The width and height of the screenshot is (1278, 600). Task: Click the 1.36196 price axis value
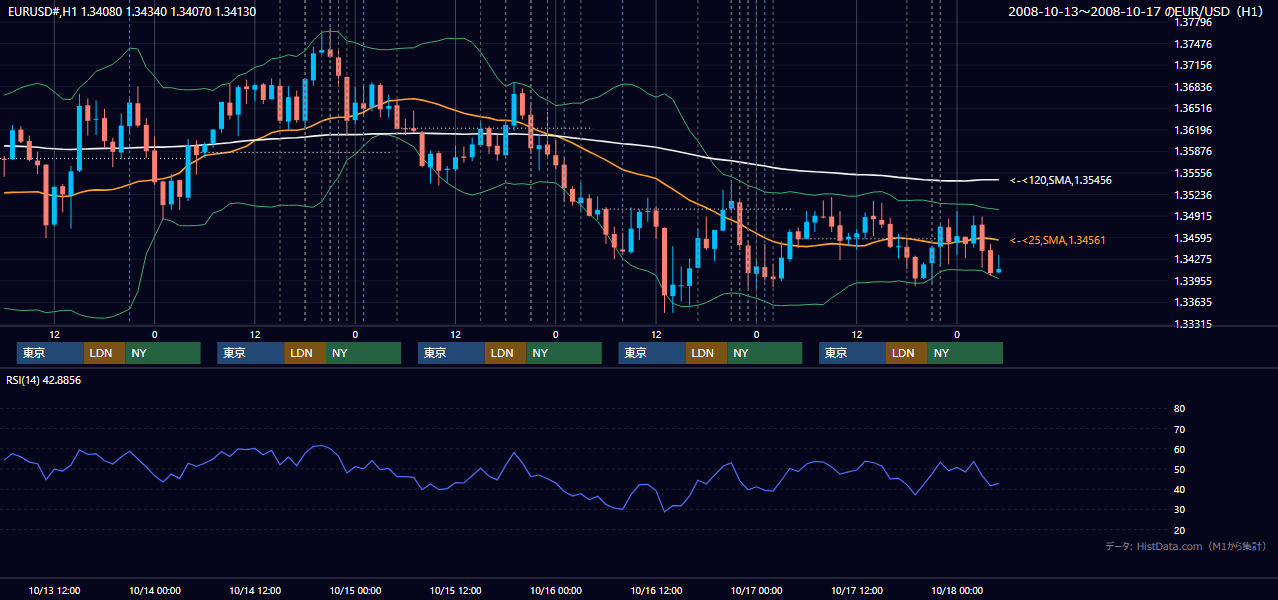[1194, 130]
